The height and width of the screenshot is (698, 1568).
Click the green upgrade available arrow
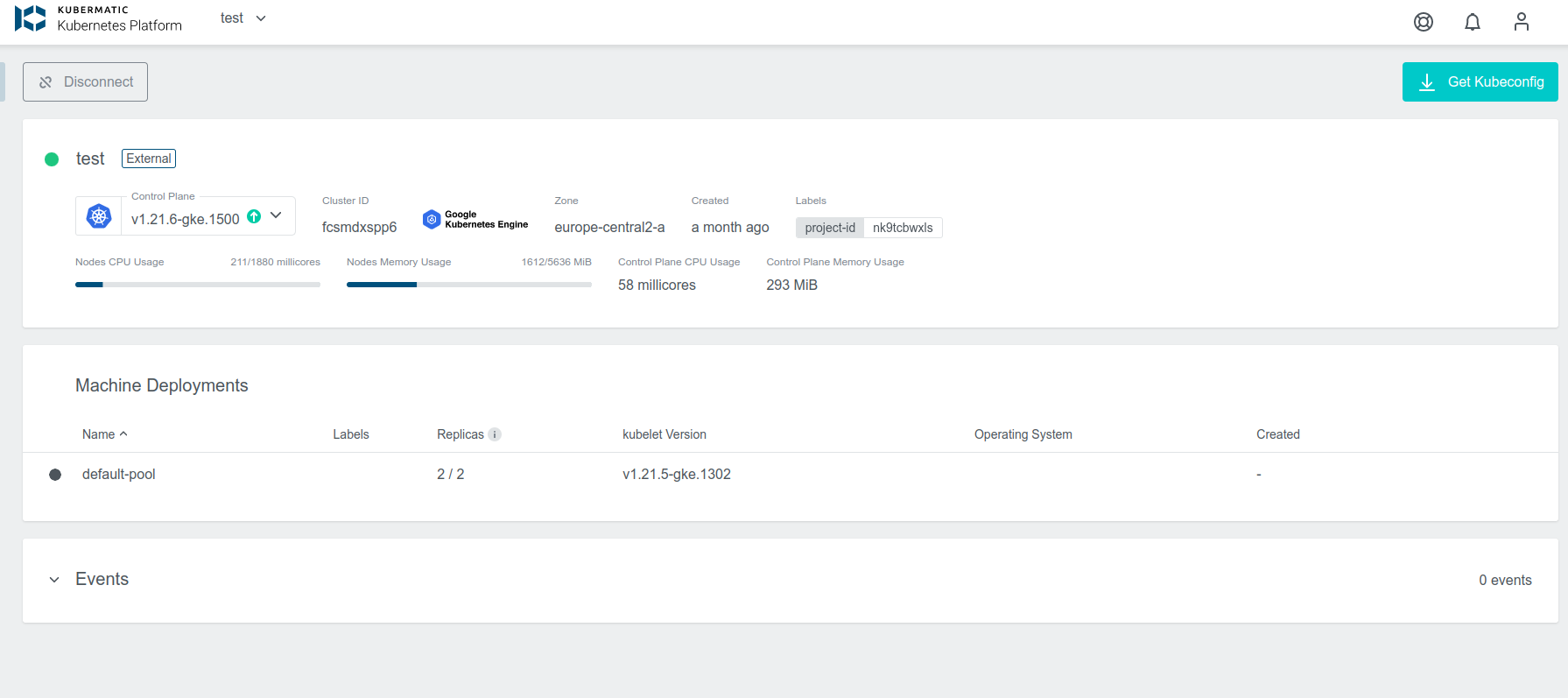254,216
